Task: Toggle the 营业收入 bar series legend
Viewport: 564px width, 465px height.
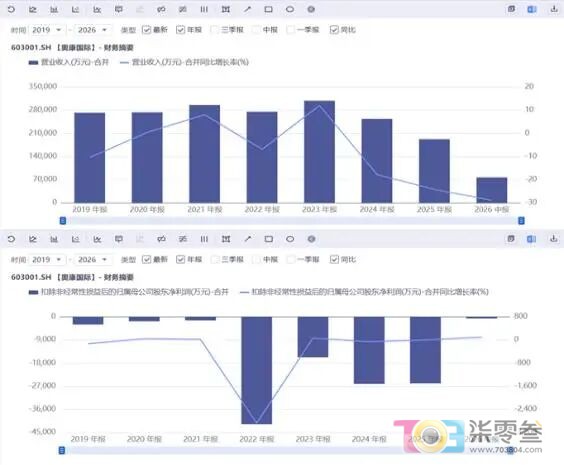Action: tap(69, 62)
